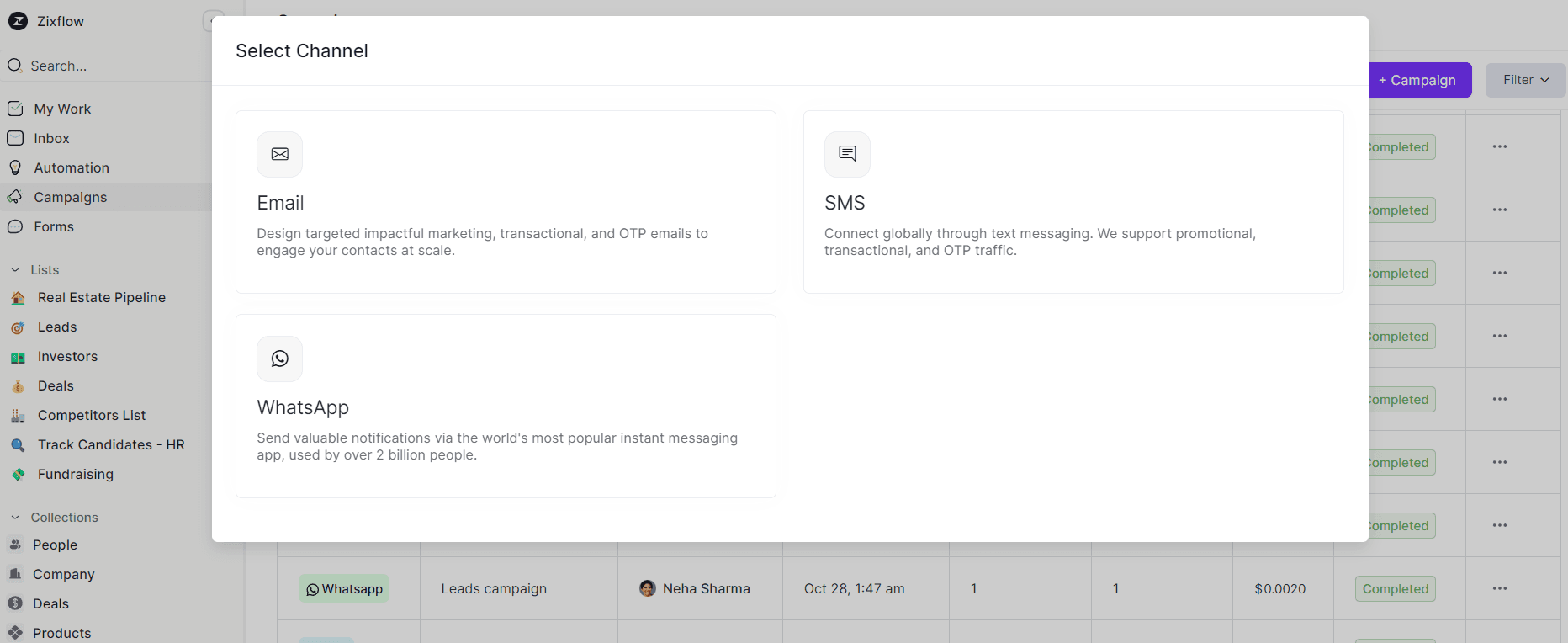Screen dimensions: 1568x643
Task: Click the Zixflow logo icon
Action: point(18,21)
